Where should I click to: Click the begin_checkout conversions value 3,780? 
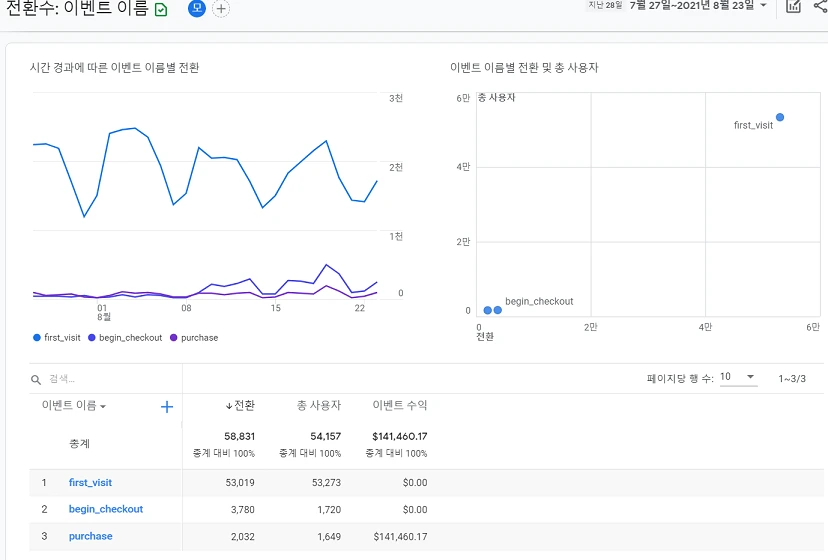coord(242,509)
